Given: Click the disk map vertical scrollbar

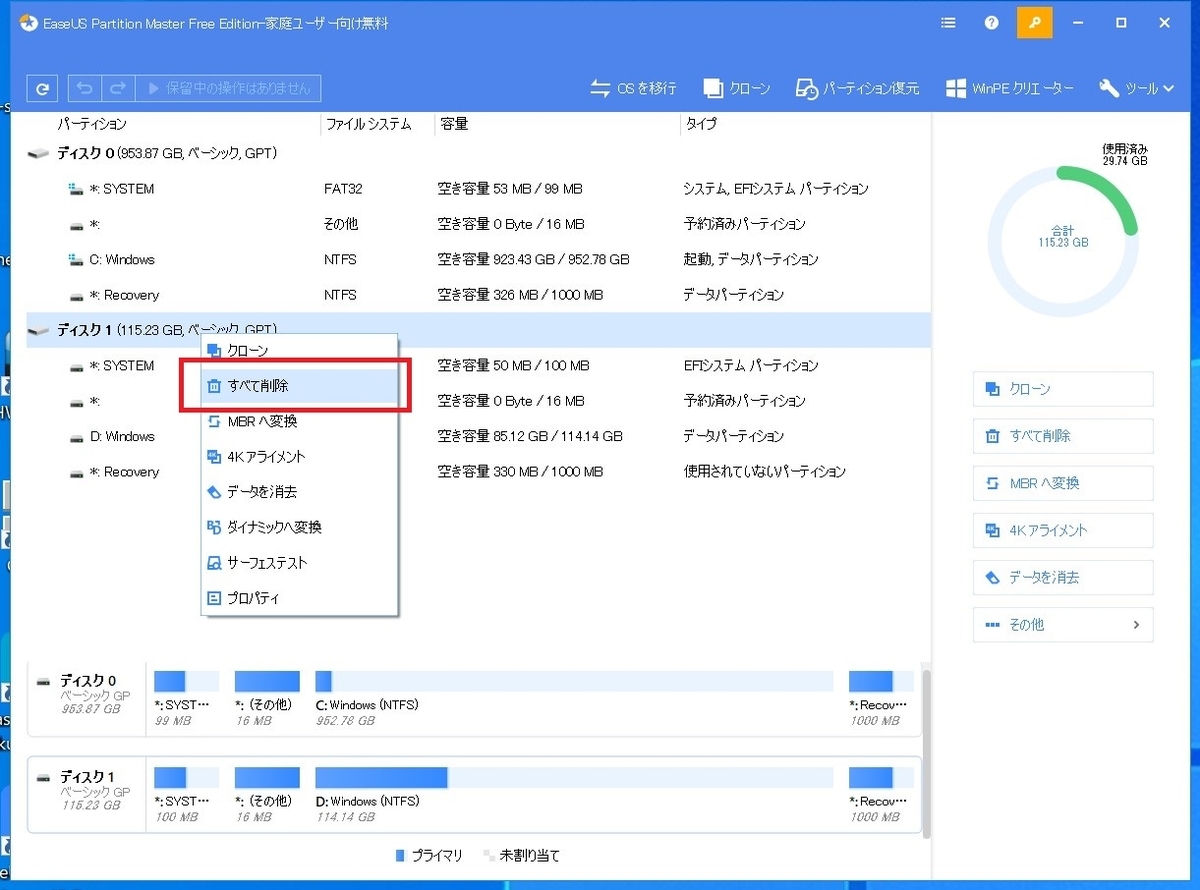Looking at the screenshot, I should coord(926,752).
